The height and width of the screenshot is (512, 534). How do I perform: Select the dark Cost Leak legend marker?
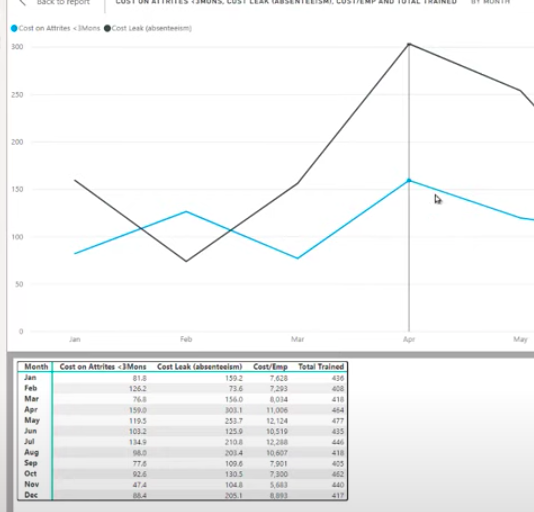(107, 28)
